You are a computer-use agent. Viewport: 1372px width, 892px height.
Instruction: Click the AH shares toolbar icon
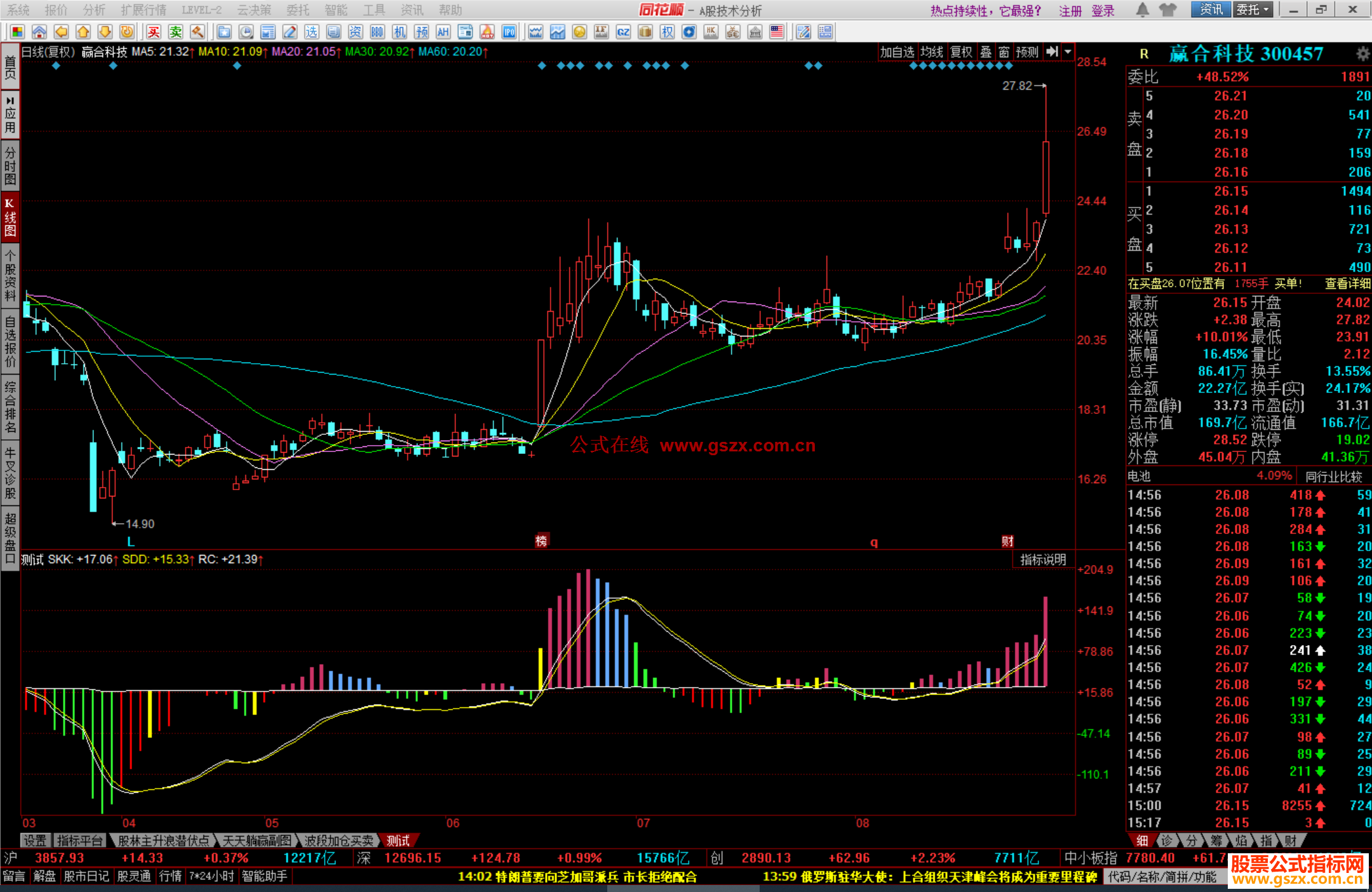(443, 32)
